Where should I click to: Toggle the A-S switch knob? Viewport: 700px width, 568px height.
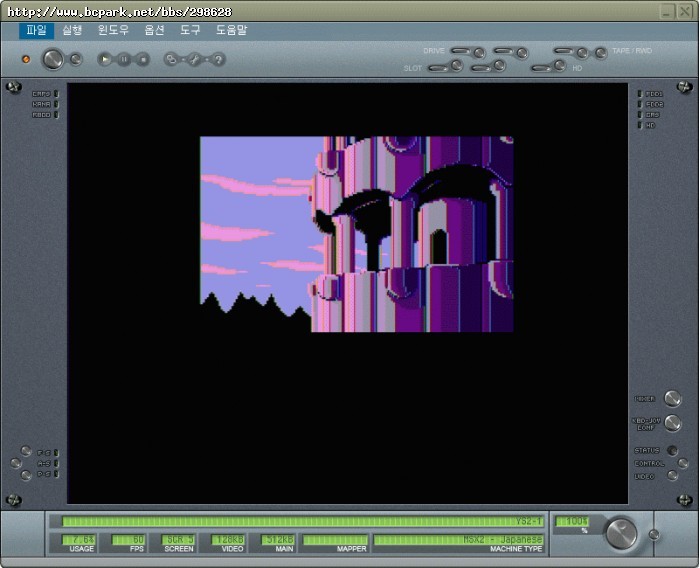[x=16, y=463]
